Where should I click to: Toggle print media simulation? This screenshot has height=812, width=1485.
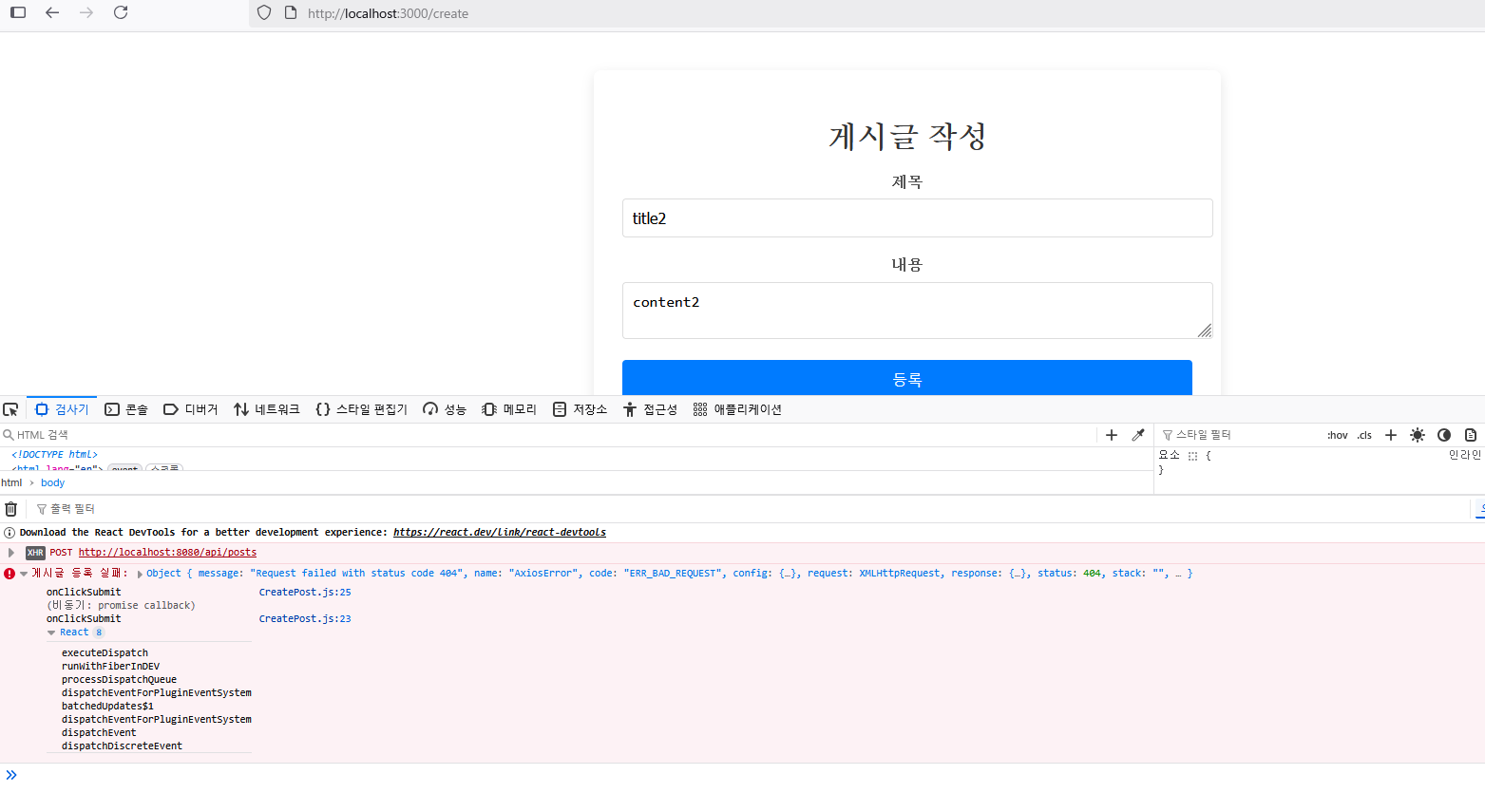pyautogui.click(x=1471, y=435)
